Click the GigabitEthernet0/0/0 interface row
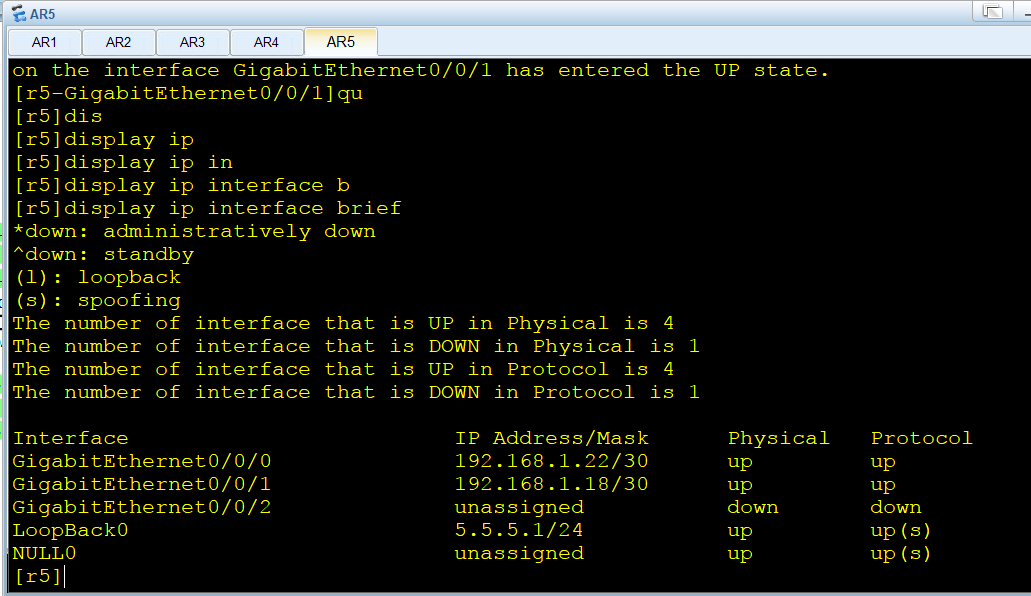Viewport: 1031px width, 596px height. tap(471, 461)
